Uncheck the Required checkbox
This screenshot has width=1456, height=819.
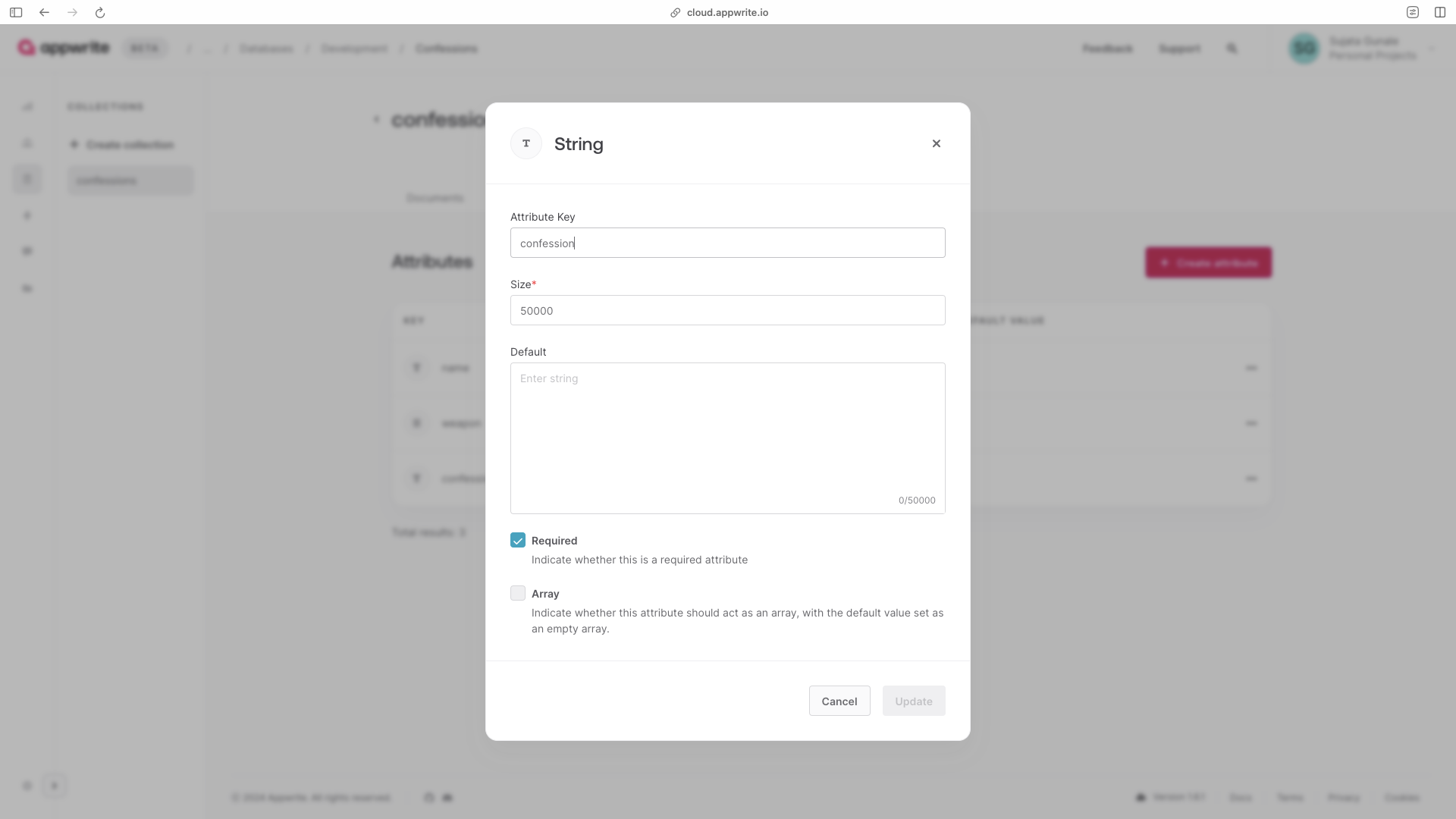[518, 540]
